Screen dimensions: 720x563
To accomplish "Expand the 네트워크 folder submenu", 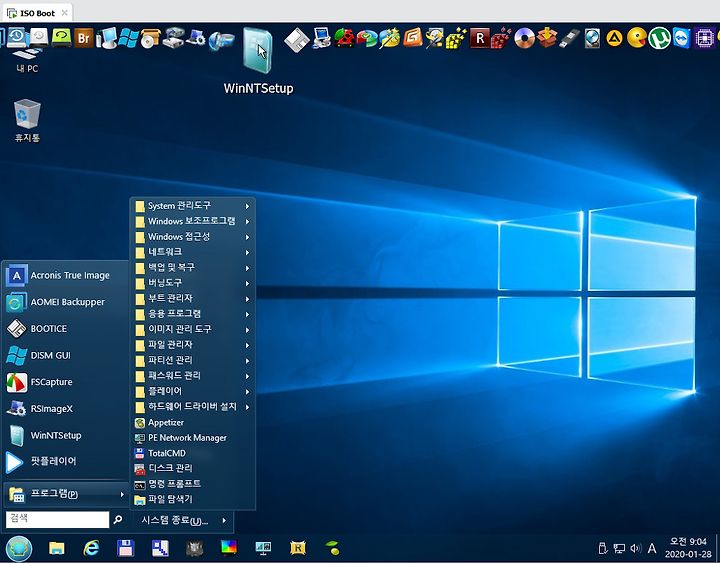I will click(193, 252).
